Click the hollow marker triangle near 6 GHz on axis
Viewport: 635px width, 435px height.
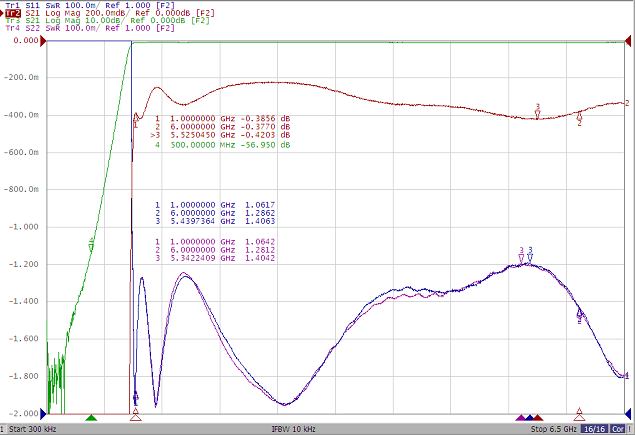579,412
